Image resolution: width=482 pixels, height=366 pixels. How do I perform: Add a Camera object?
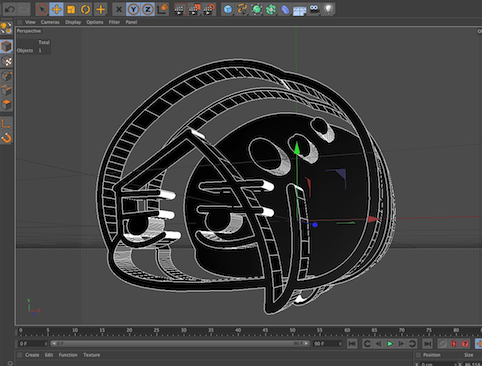pos(314,9)
